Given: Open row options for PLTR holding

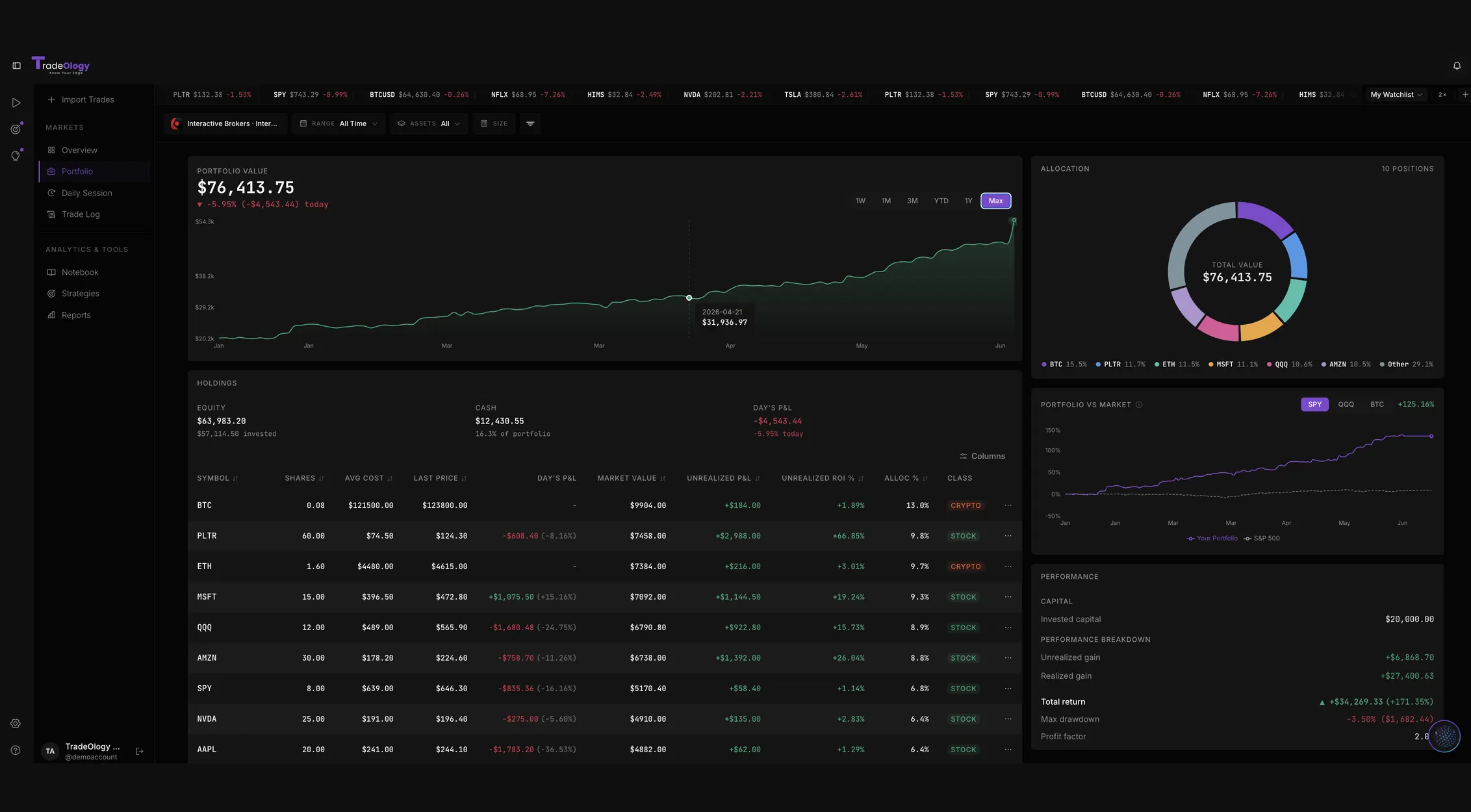Looking at the screenshot, I should point(1008,536).
